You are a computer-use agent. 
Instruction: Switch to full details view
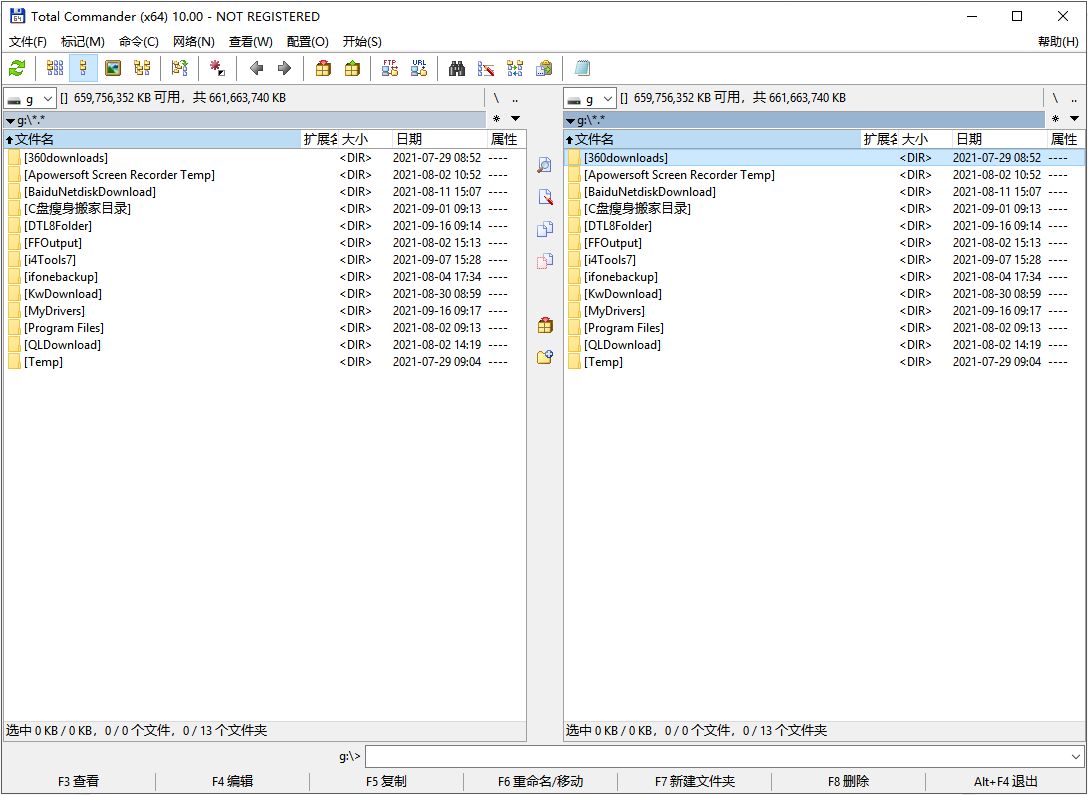[80, 68]
